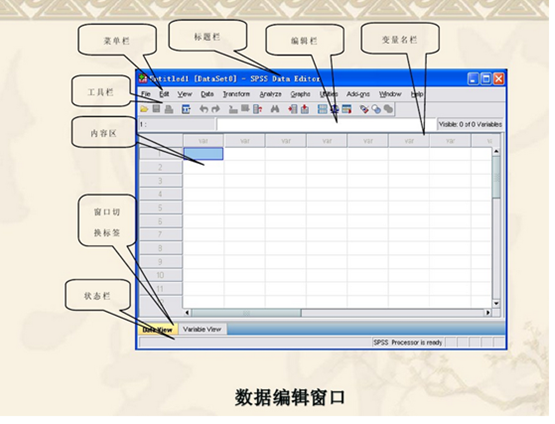Select row header 6
The width and height of the screenshot is (555, 424).
tap(161, 221)
